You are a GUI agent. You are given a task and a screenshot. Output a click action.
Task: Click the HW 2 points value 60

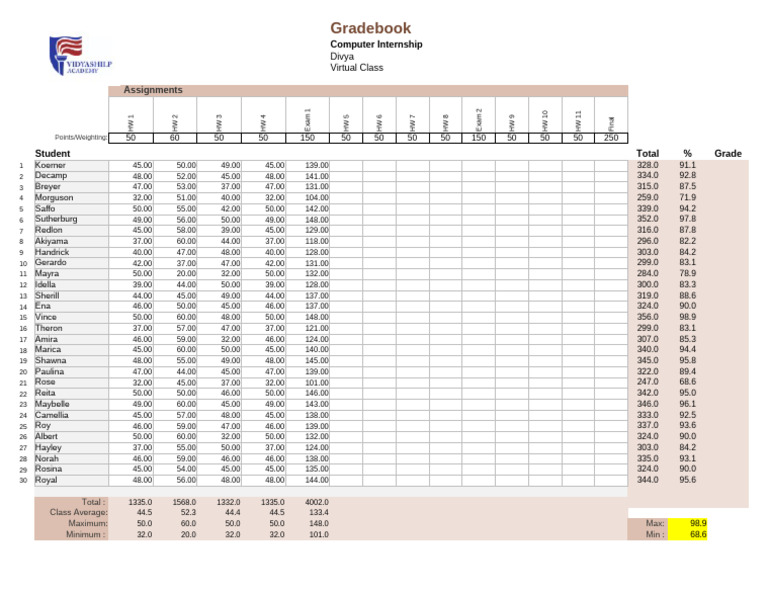pyautogui.click(x=175, y=138)
